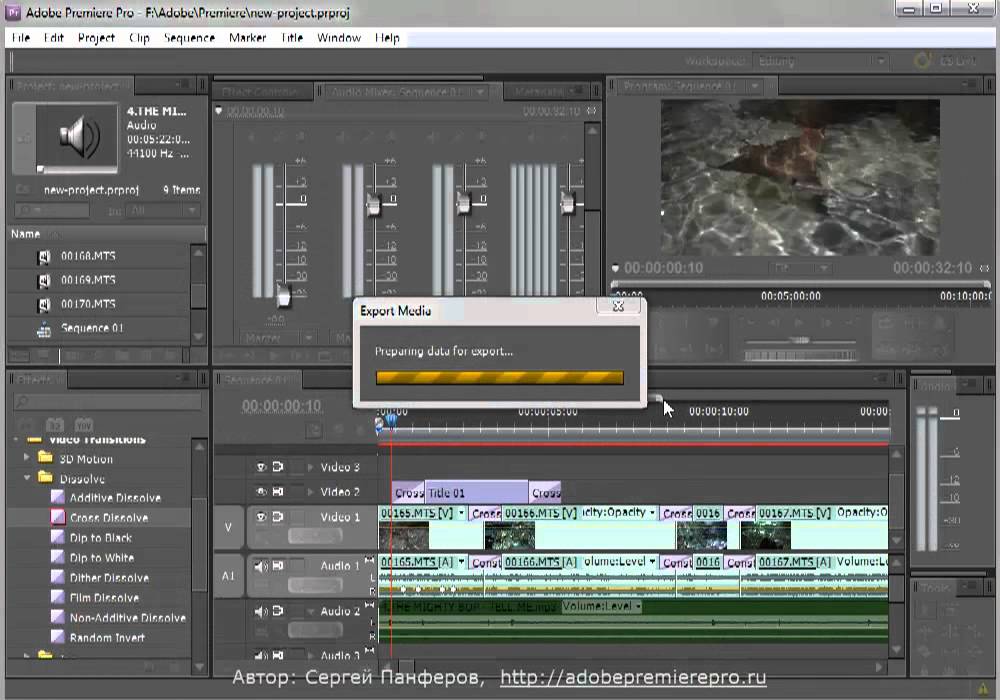
Task: Open the Marker menu
Action: 247,38
